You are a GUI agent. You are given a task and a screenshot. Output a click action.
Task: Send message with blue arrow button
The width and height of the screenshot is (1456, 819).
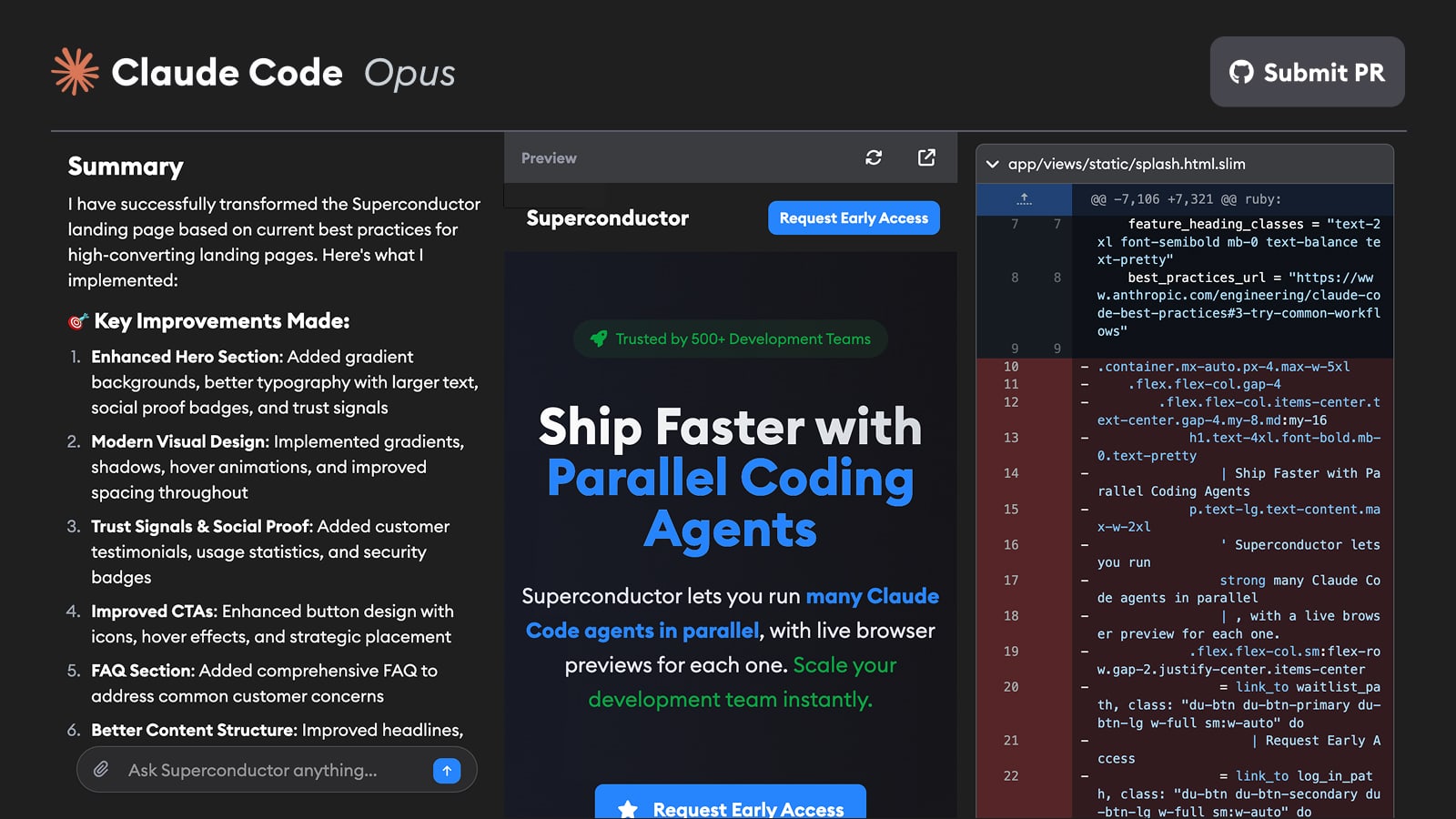[x=447, y=770]
